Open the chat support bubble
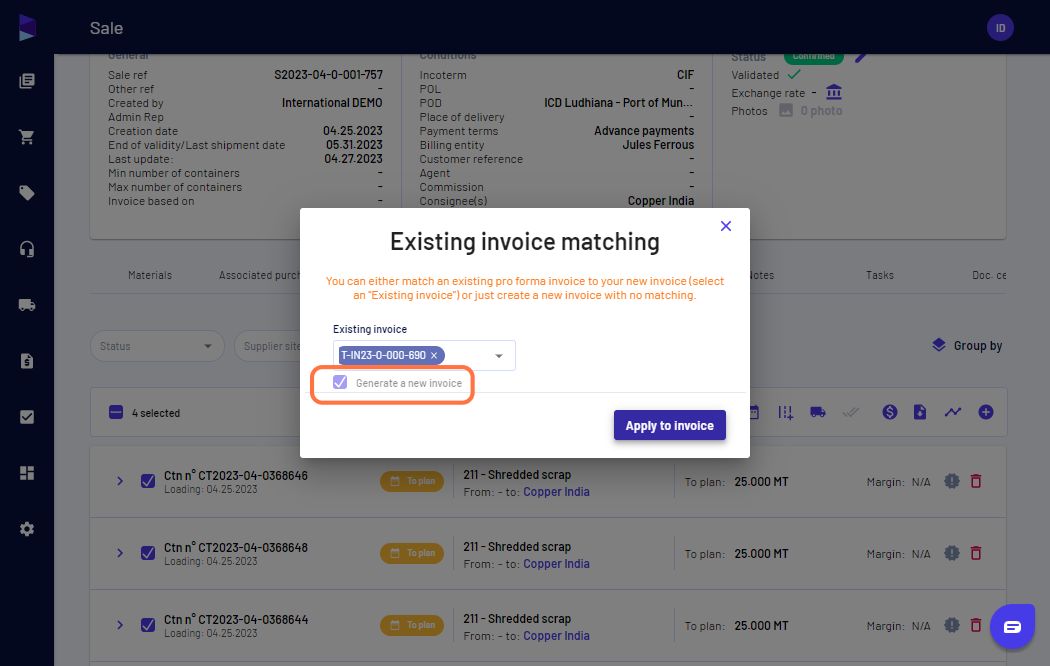The height and width of the screenshot is (666, 1050). [1012, 627]
